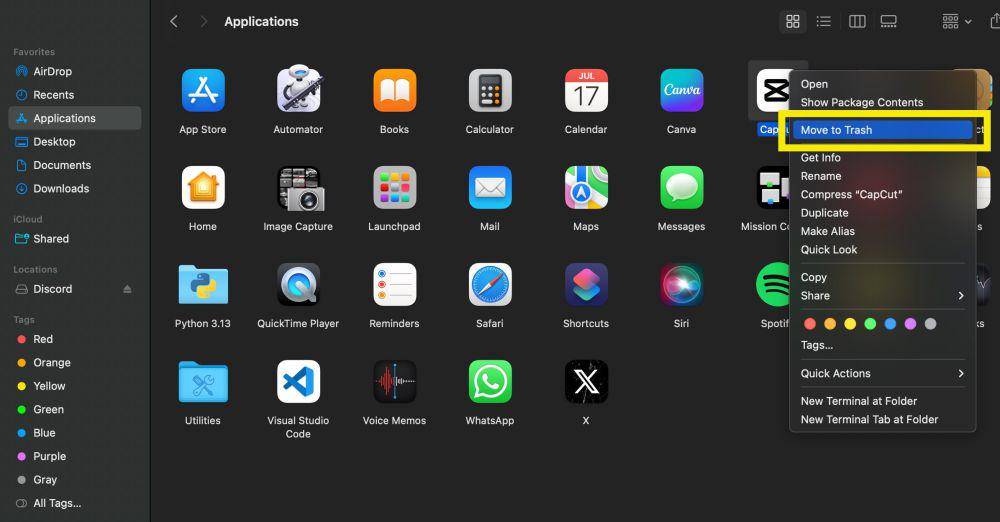1000x522 pixels.
Task: Select the Python 3.13 folder icon
Action: [203, 285]
